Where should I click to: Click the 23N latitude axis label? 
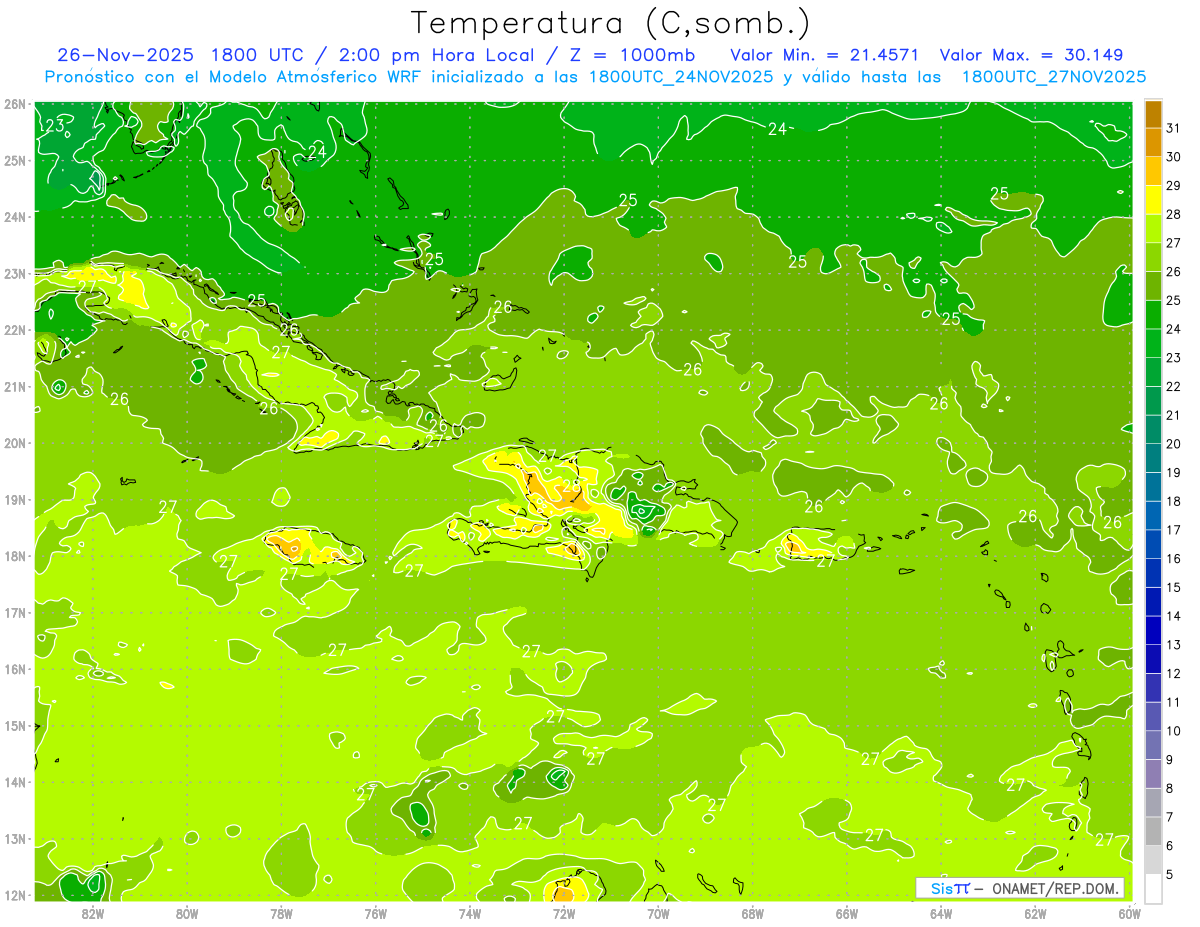(x=14, y=273)
